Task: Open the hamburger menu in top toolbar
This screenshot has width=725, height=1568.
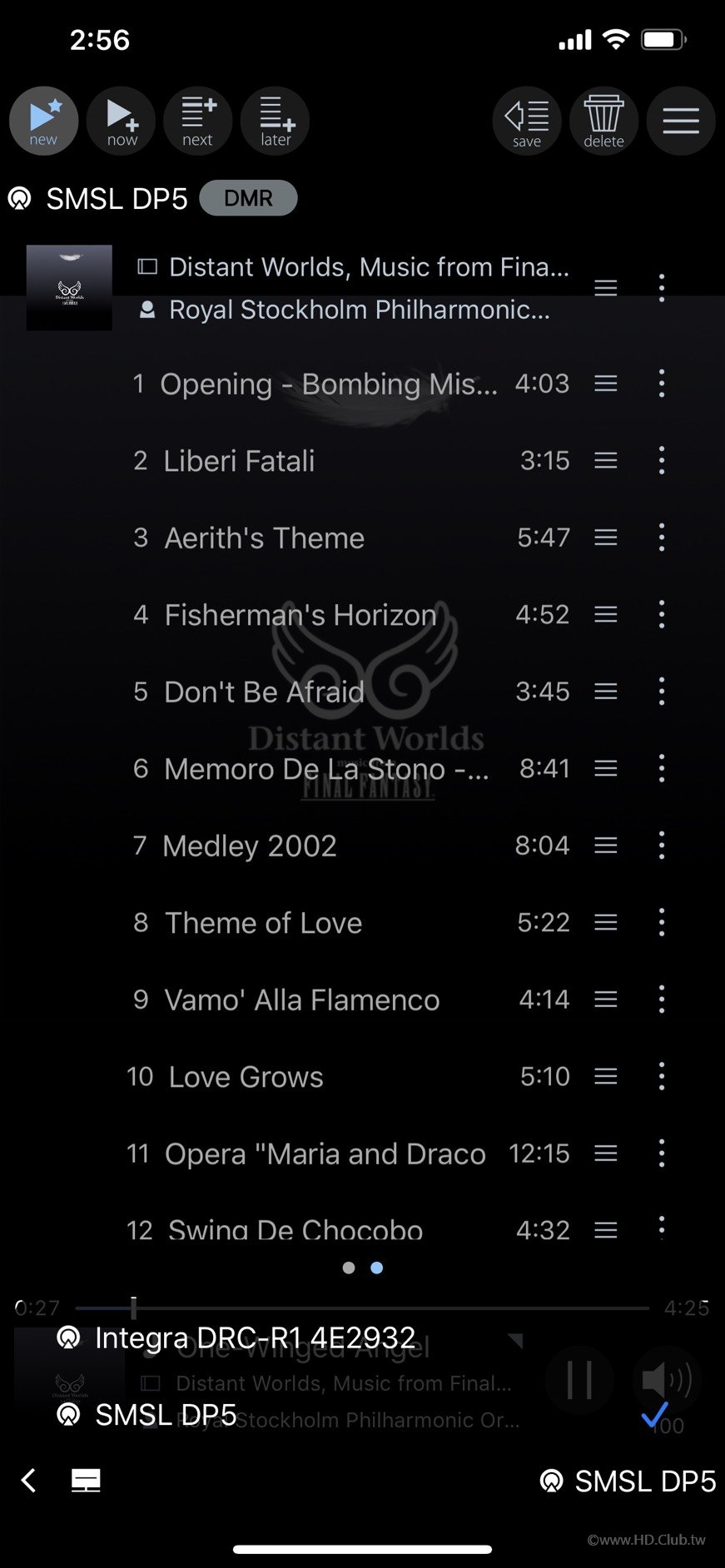Action: 681,122
